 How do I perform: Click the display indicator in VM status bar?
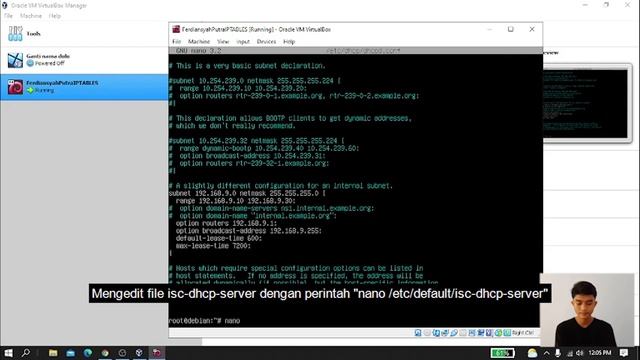tap(472, 333)
